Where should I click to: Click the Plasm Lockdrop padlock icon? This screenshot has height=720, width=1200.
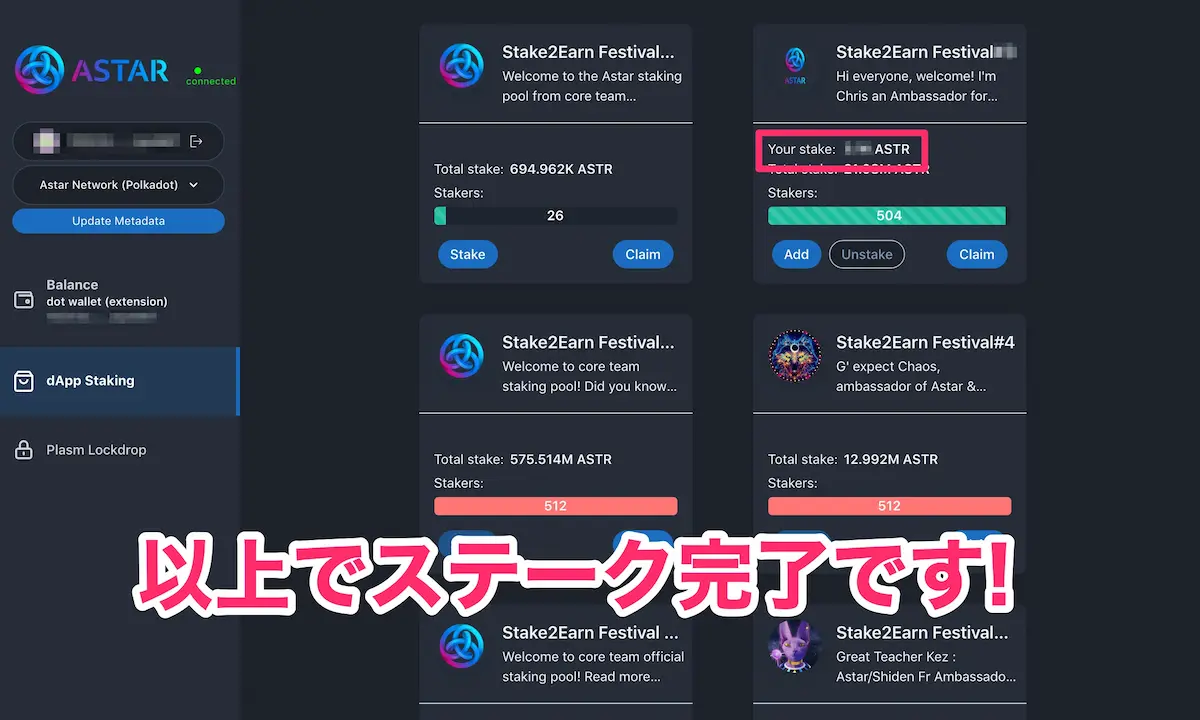point(23,450)
